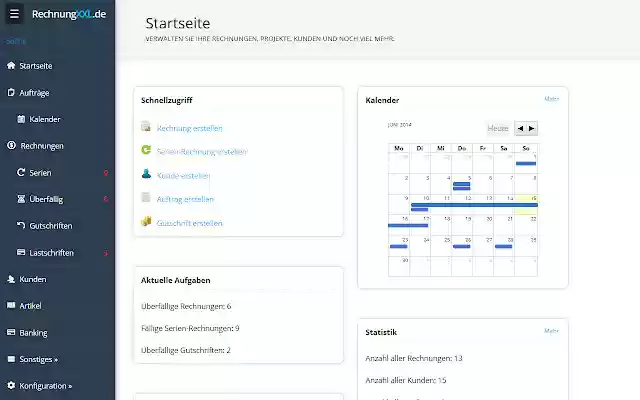This screenshot has width=640, height=400.
Task: Open the Kunde erstellen link
Action: pyautogui.click(x=183, y=176)
